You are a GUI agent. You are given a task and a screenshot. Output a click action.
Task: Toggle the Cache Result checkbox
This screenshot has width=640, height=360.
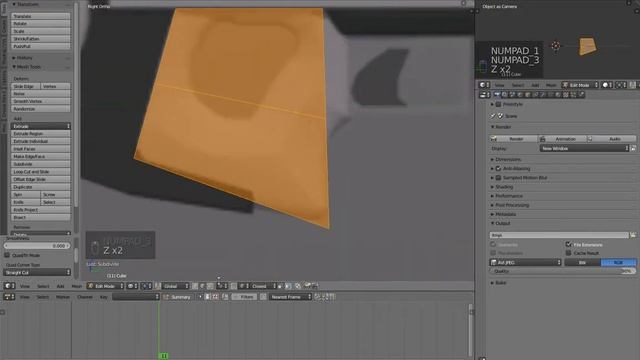coord(568,253)
